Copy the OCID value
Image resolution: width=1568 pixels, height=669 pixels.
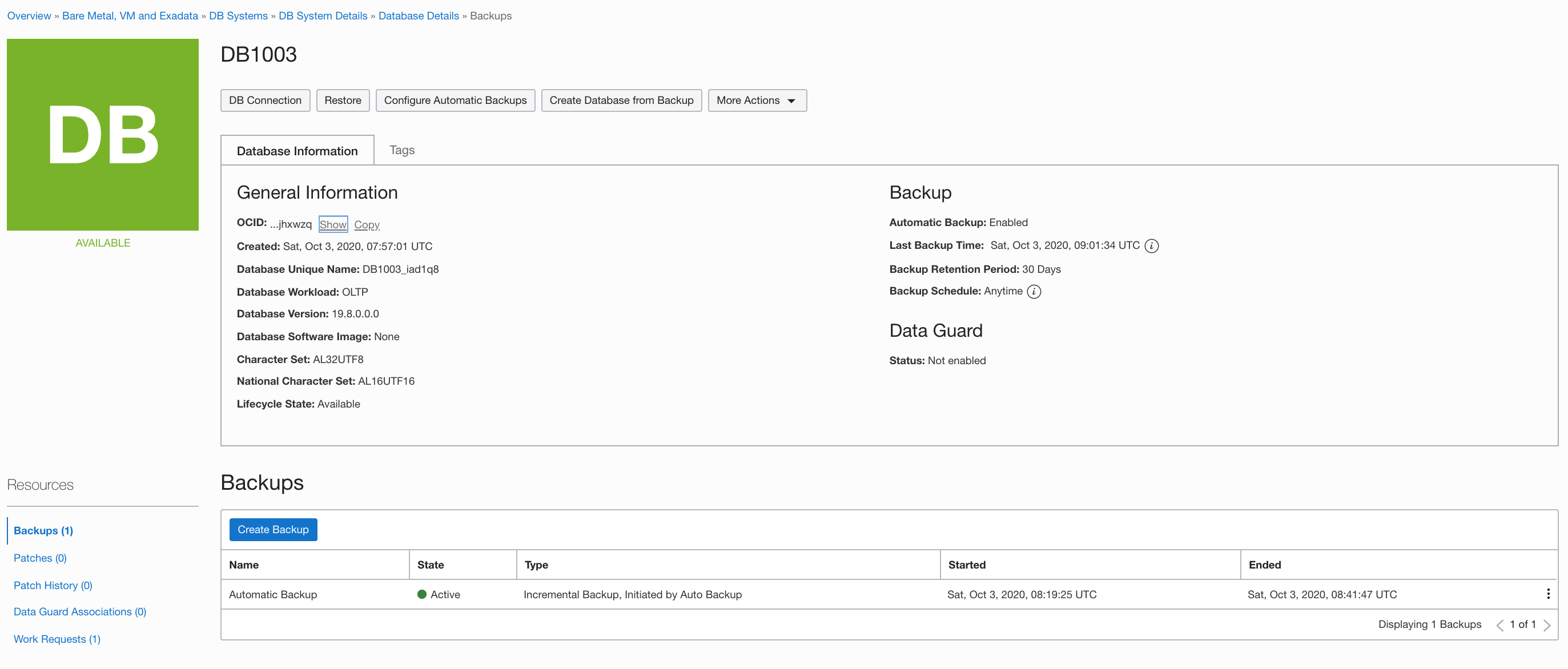tap(367, 225)
